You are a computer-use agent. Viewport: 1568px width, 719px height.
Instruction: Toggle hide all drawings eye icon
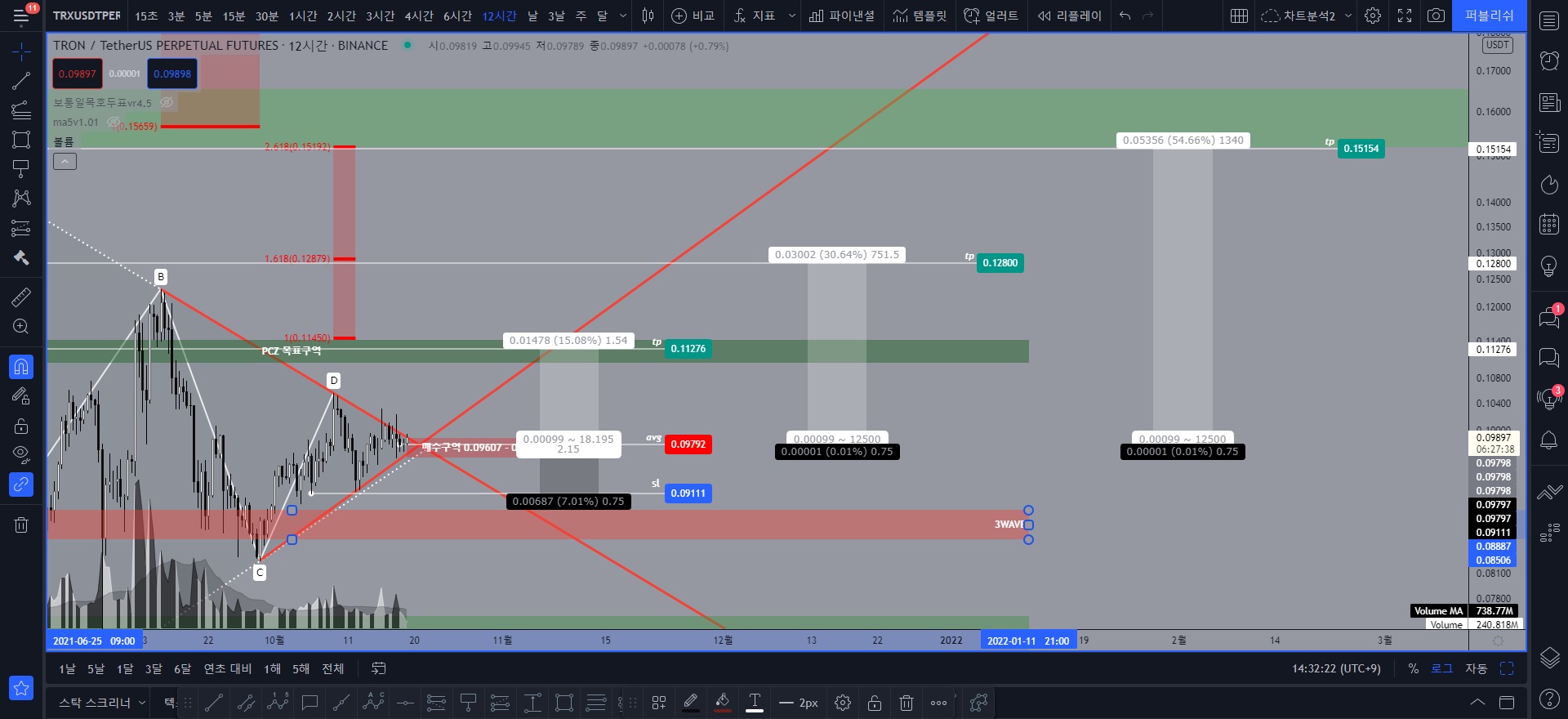pyautogui.click(x=21, y=455)
